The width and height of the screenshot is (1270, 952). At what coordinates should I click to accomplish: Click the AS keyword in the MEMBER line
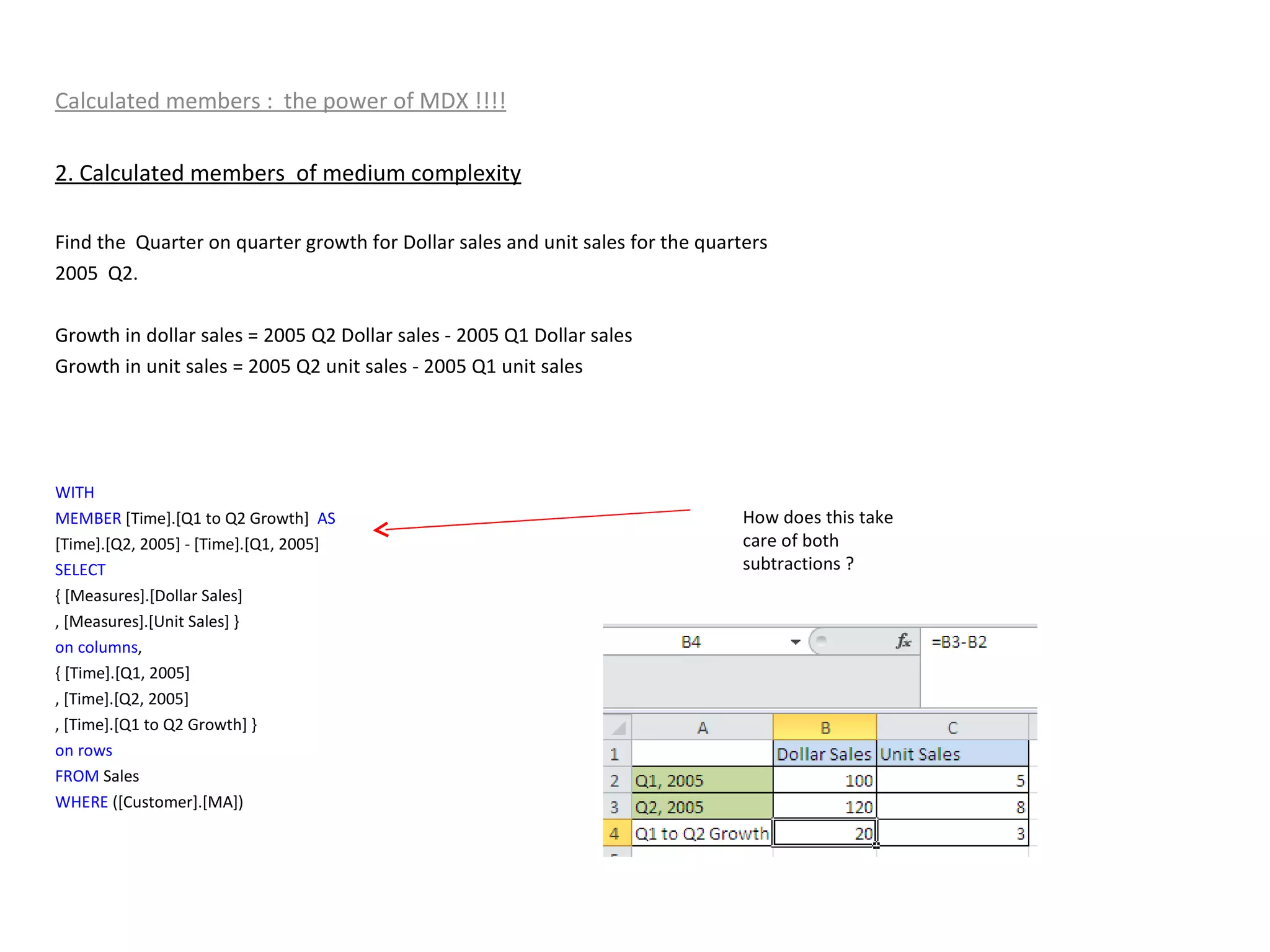point(326,518)
